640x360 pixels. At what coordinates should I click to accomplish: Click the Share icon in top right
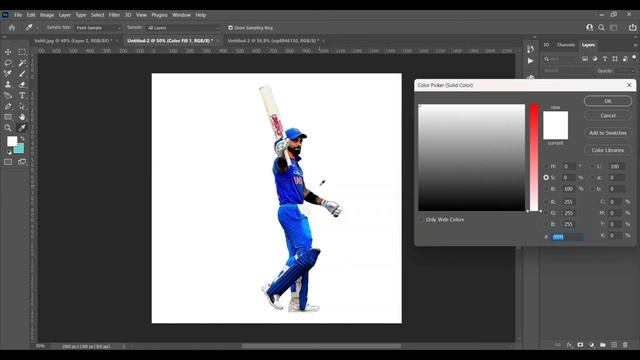click(x=632, y=28)
